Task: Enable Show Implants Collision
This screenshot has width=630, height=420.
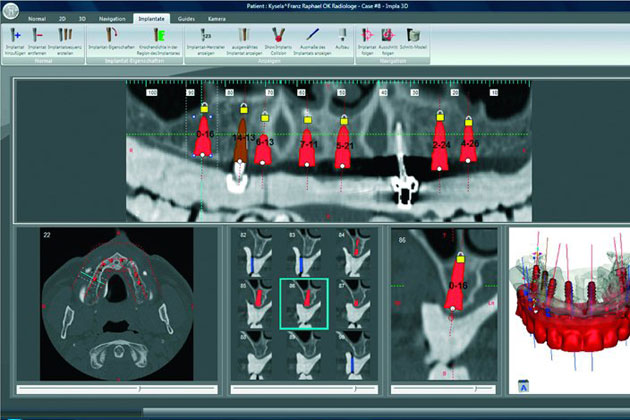Action: click(x=278, y=38)
